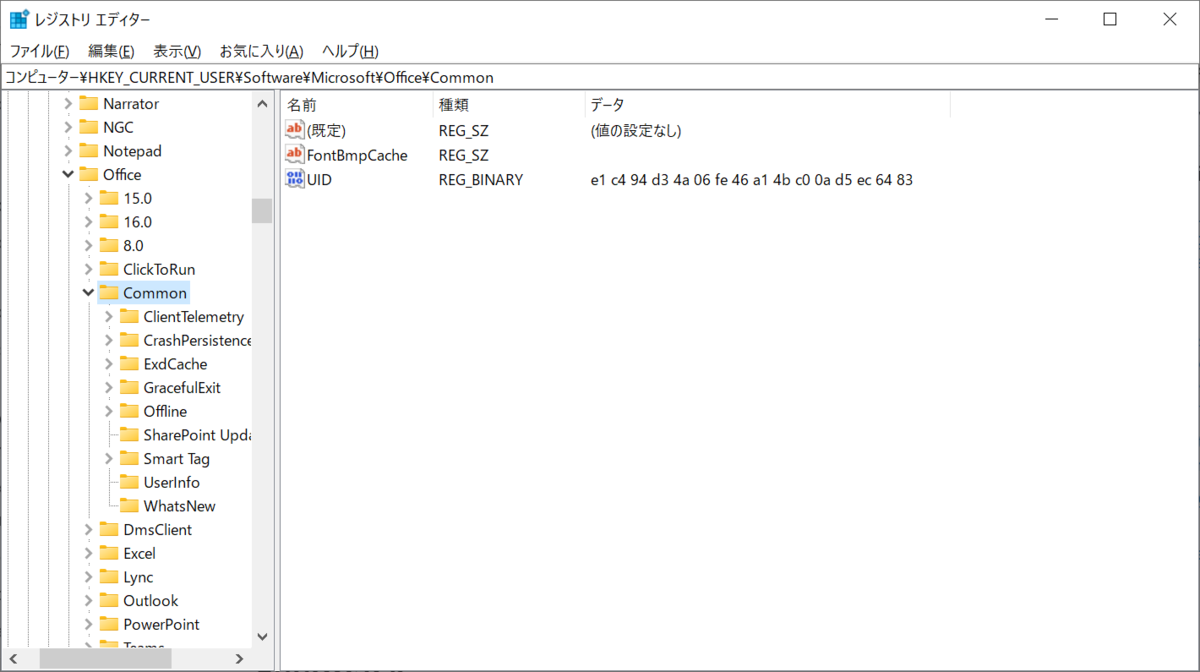Open the ヘルプ(H) menu

[x=350, y=51]
